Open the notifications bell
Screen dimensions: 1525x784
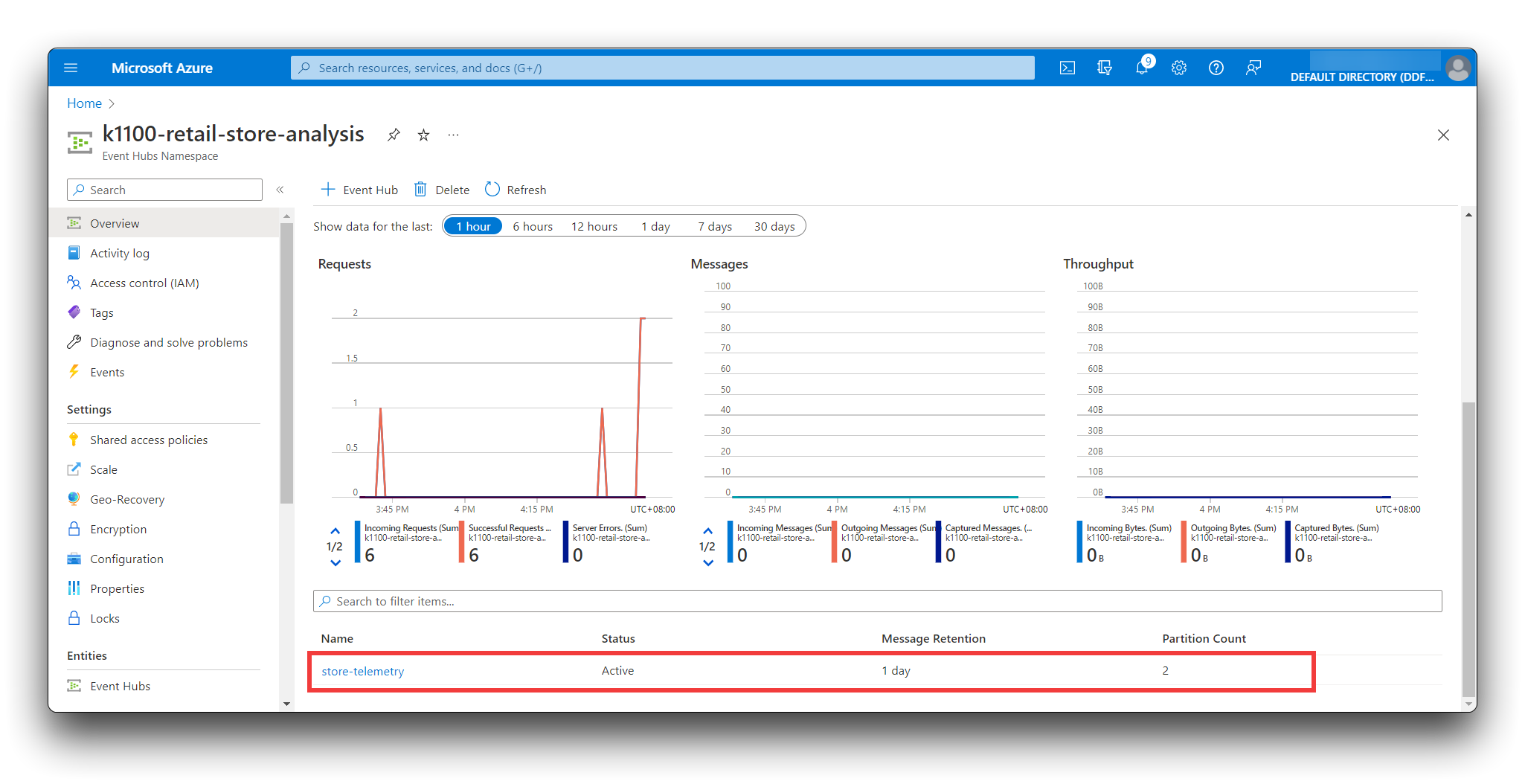pyautogui.click(x=1142, y=68)
